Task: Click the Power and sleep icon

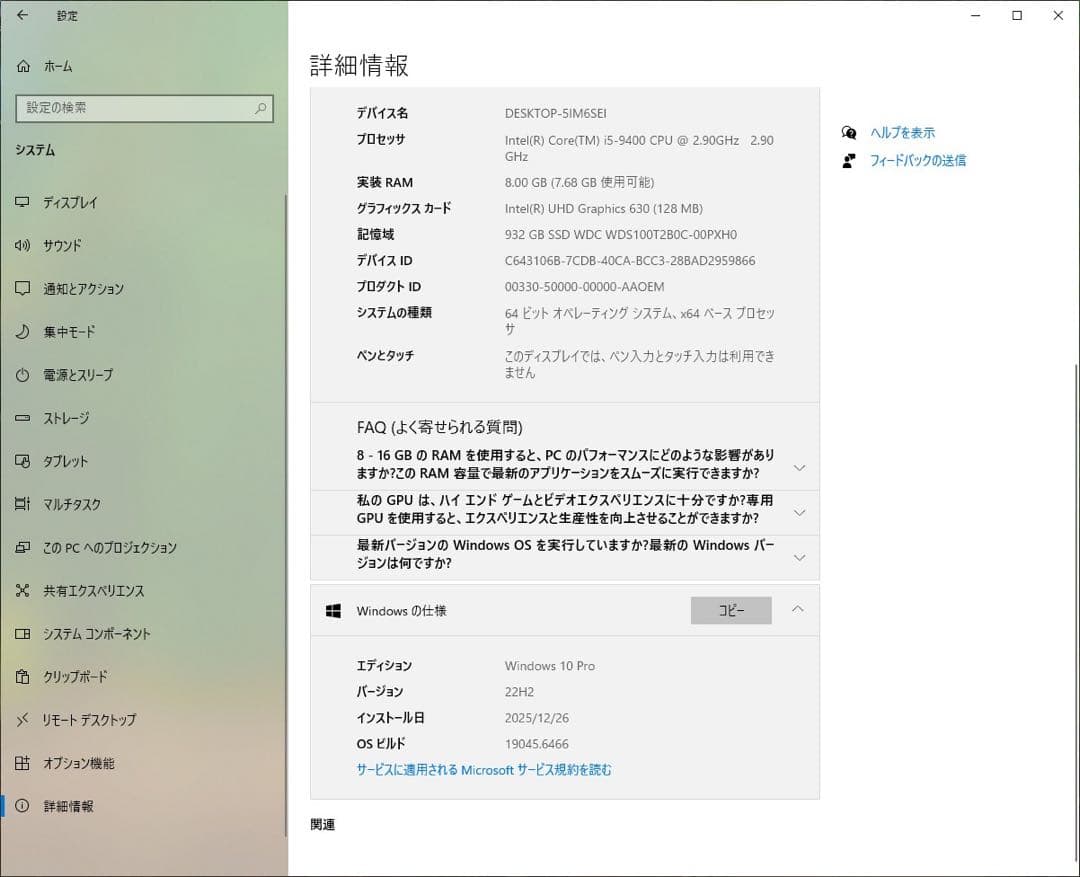Action: click(22, 375)
